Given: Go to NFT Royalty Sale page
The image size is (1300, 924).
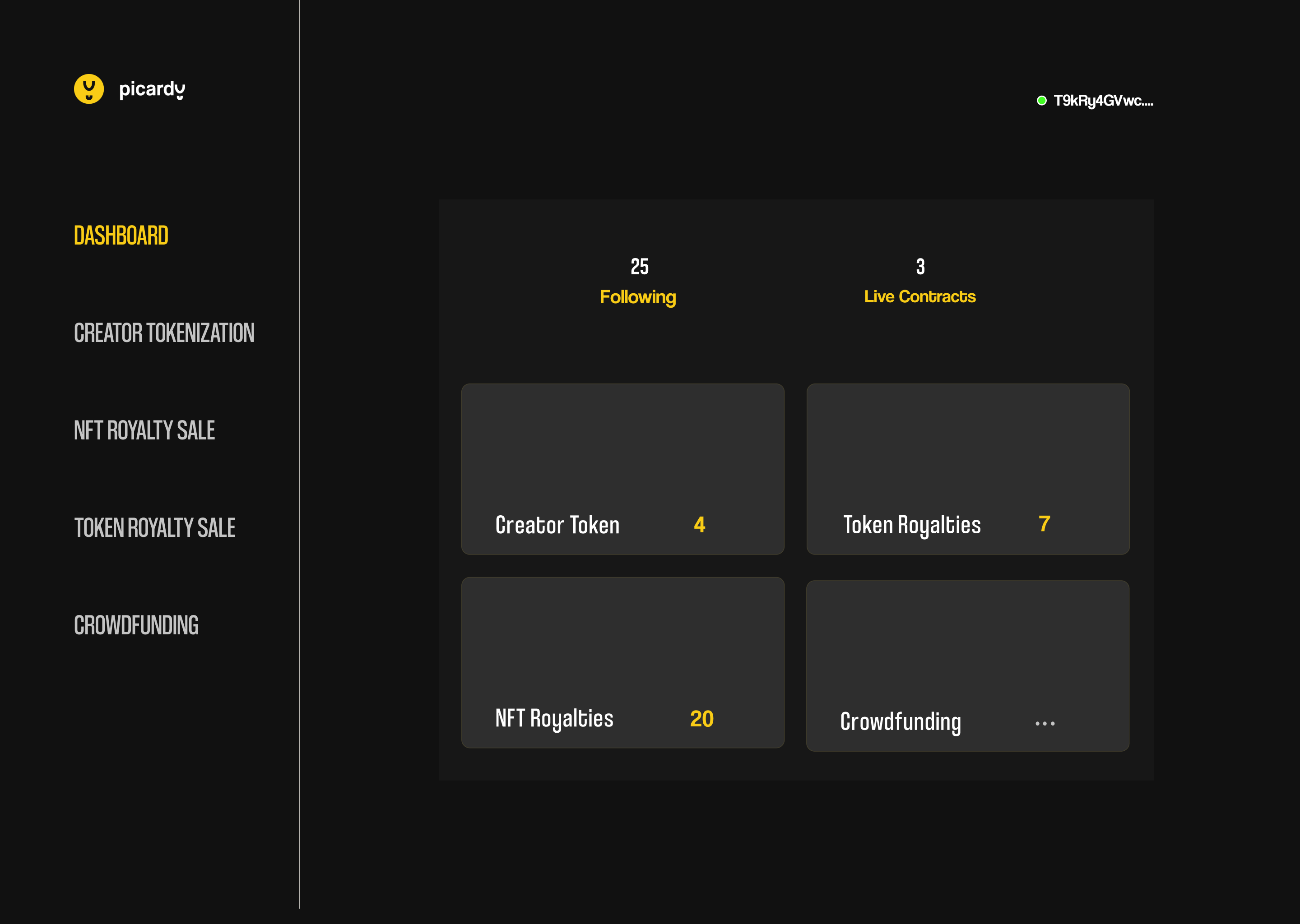Looking at the screenshot, I should click(x=144, y=430).
